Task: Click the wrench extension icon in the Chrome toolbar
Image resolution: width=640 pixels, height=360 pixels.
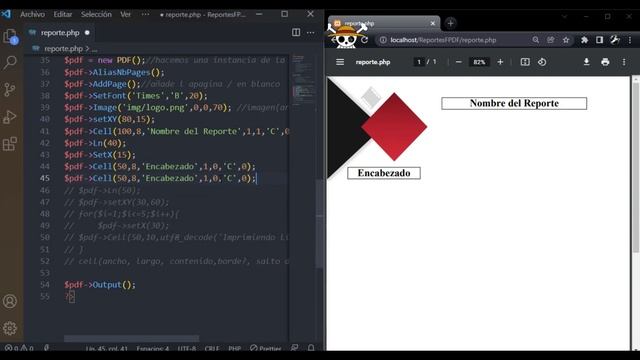Action: (x=614, y=40)
